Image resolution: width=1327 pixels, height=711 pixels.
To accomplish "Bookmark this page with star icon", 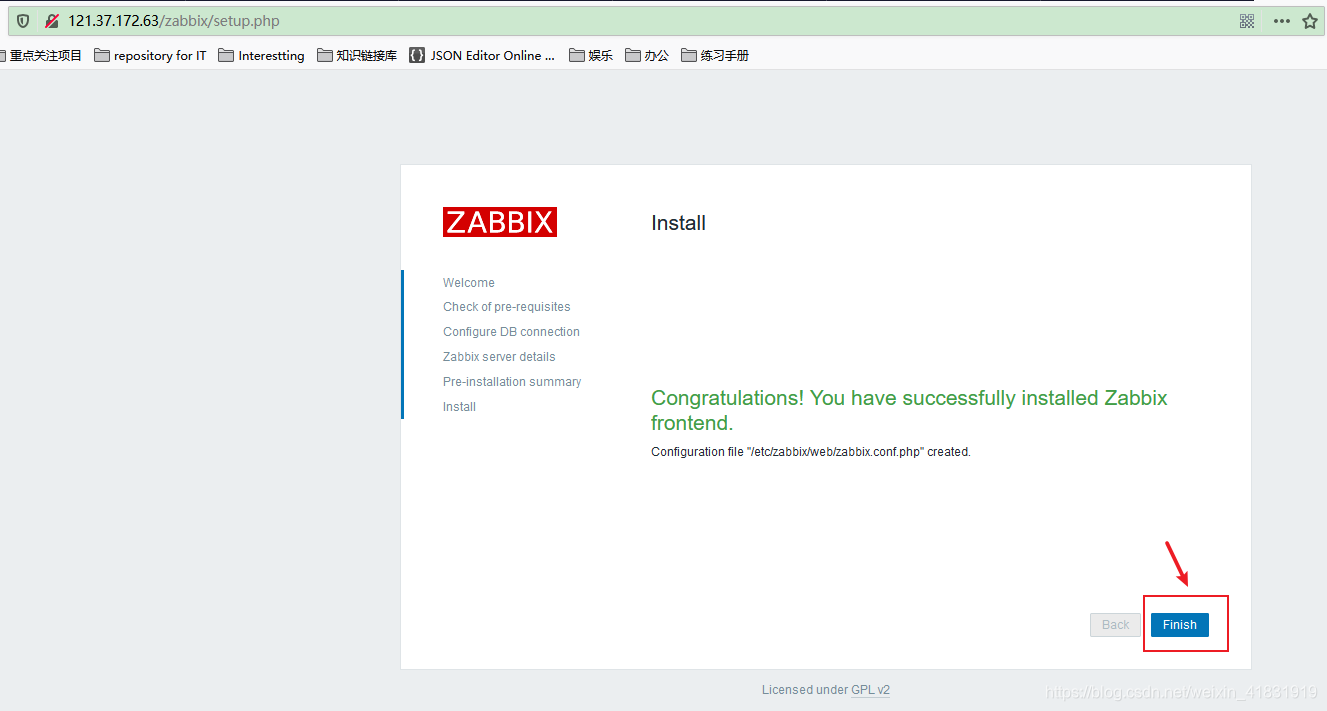I will click(1310, 21).
